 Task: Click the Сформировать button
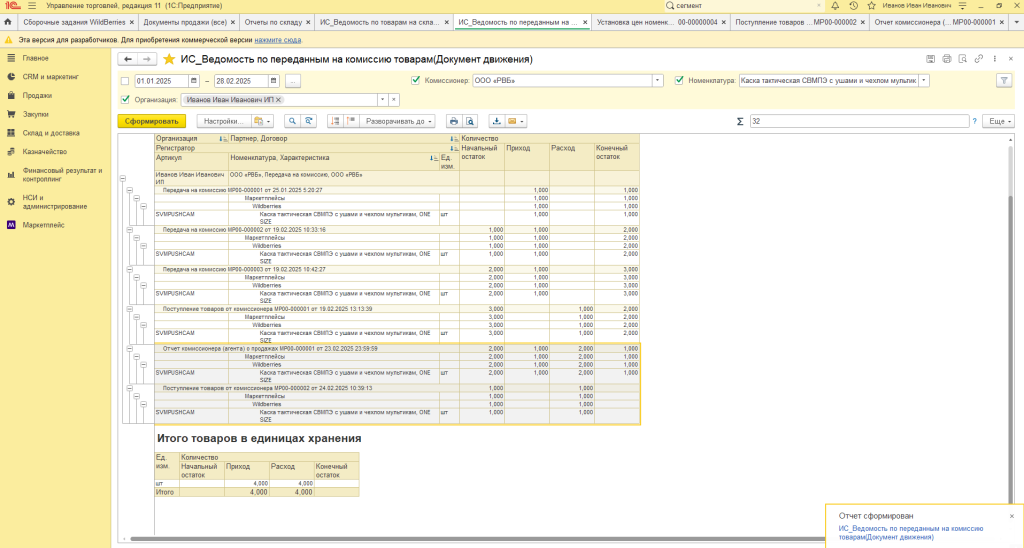click(x=152, y=121)
